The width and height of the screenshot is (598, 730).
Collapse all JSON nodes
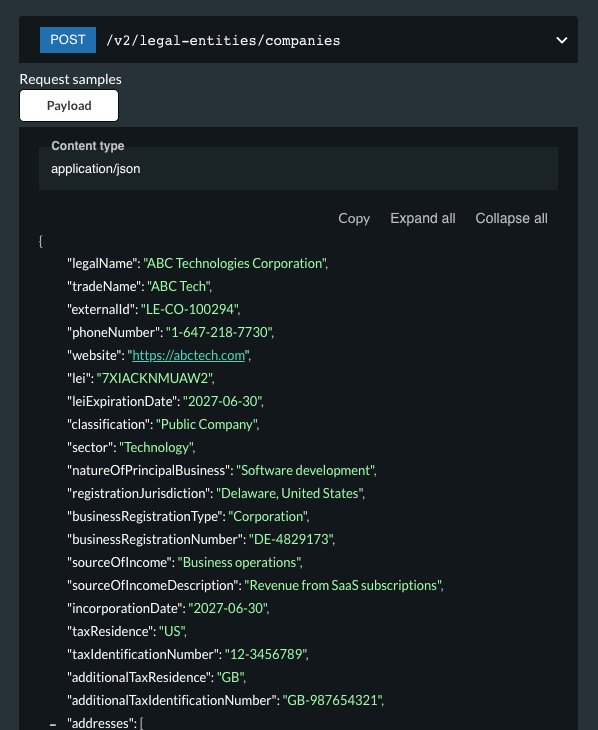pos(511,218)
